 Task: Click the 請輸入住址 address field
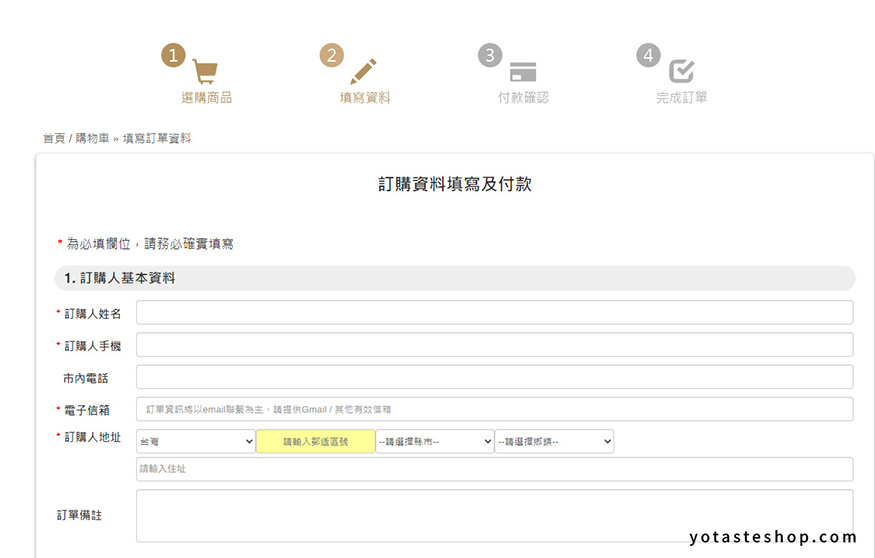tap(494, 469)
